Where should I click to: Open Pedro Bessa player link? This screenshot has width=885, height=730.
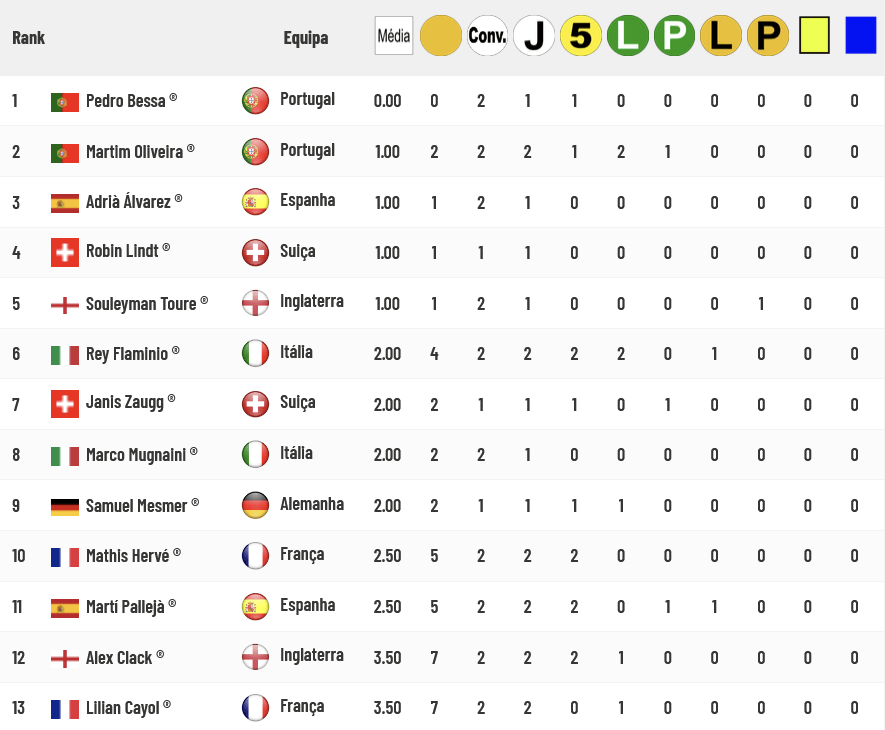[x=125, y=101]
